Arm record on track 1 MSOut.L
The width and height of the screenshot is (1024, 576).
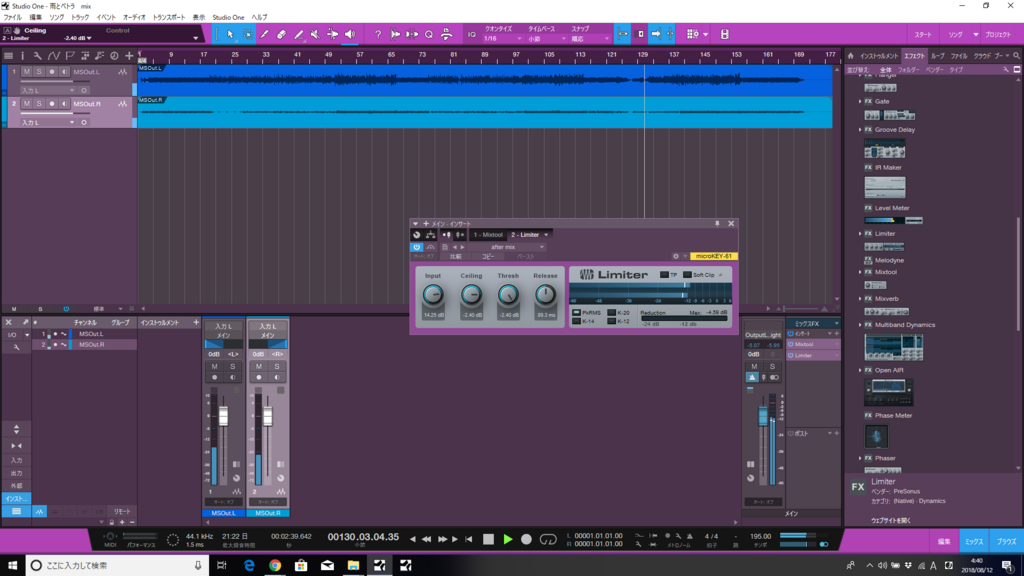tap(52, 72)
